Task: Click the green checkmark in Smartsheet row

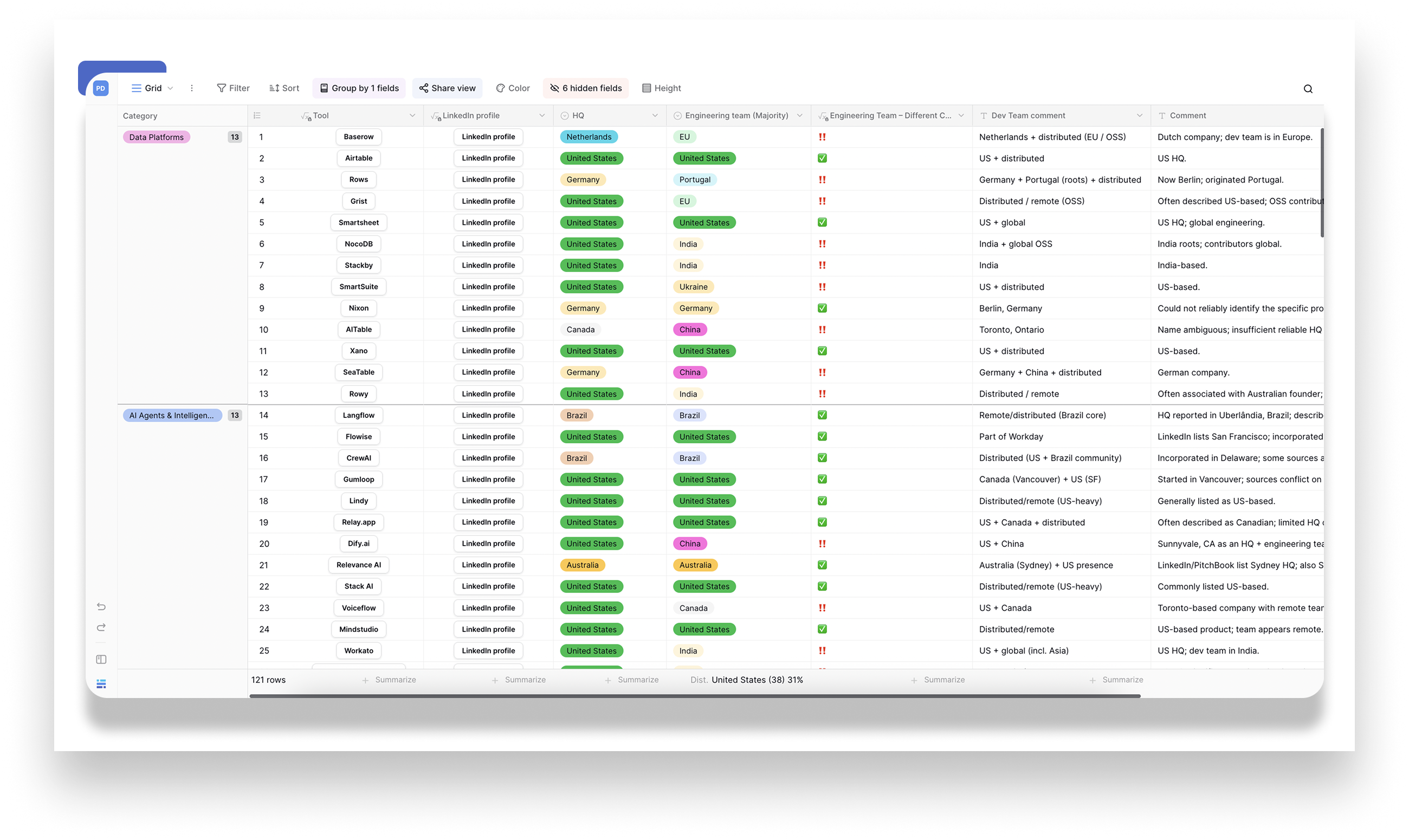Action: [x=822, y=222]
